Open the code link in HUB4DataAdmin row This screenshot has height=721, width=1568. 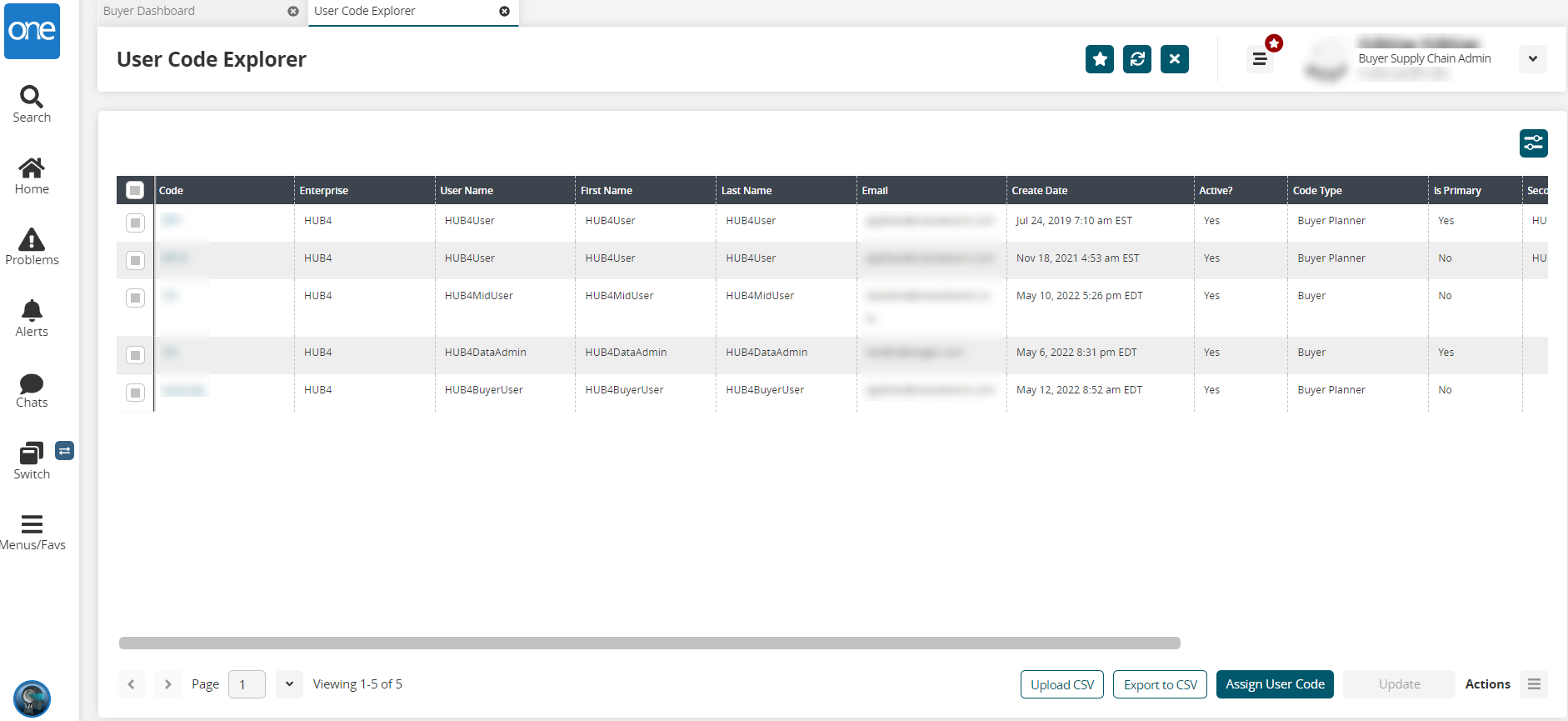pyautogui.click(x=170, y=352)
